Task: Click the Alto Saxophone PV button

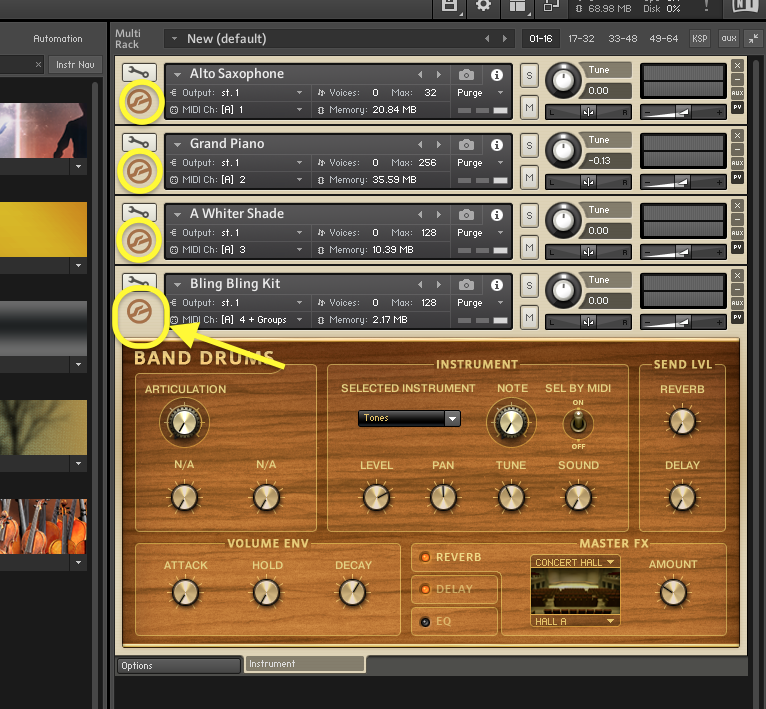Action: point(737,107)
